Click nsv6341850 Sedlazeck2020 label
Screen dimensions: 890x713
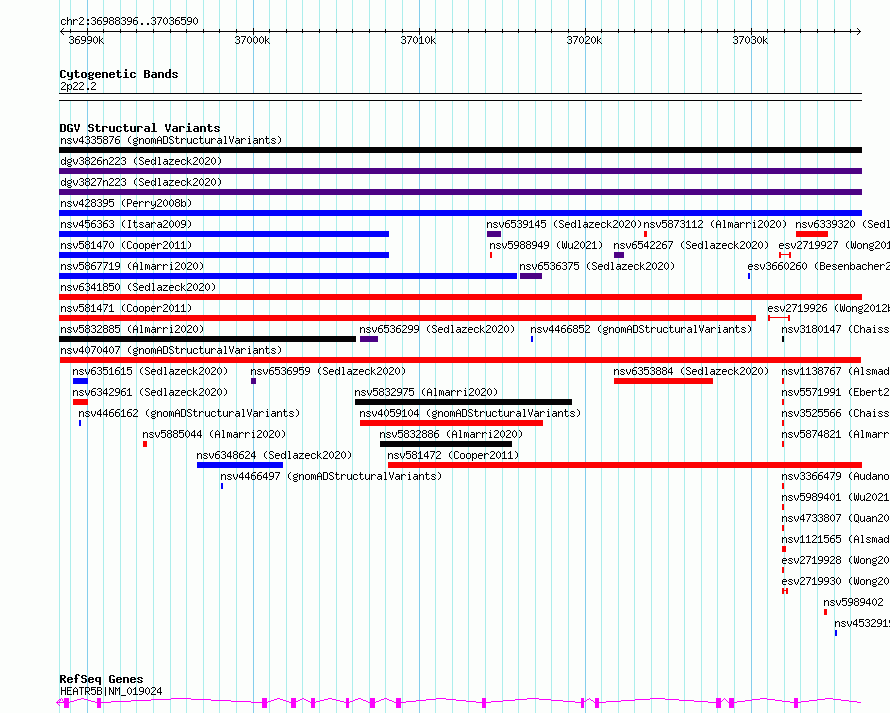click(138, 287)
